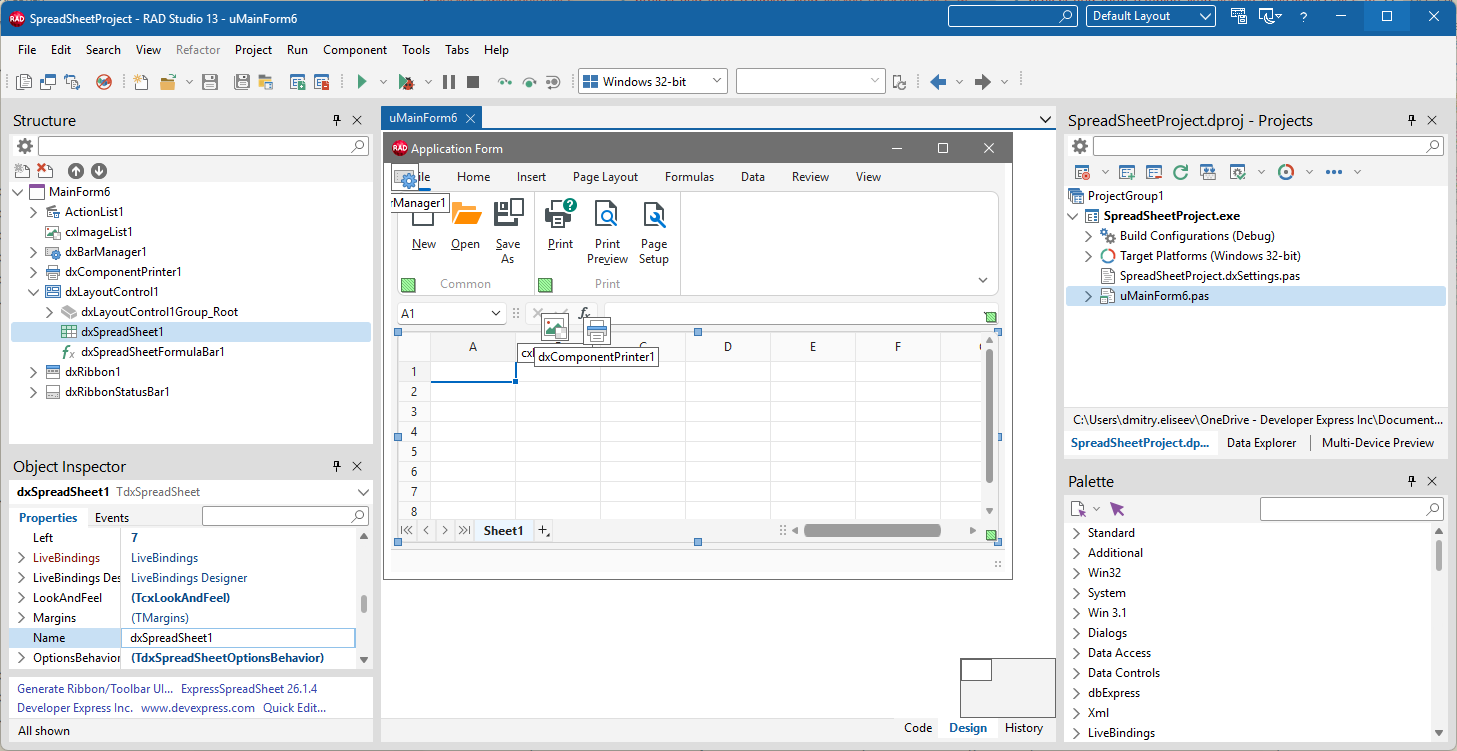Viewport: 1457px width, 751px height.
Task: Select the Sheet1 worksheet tab
Action: pos(503,530)
